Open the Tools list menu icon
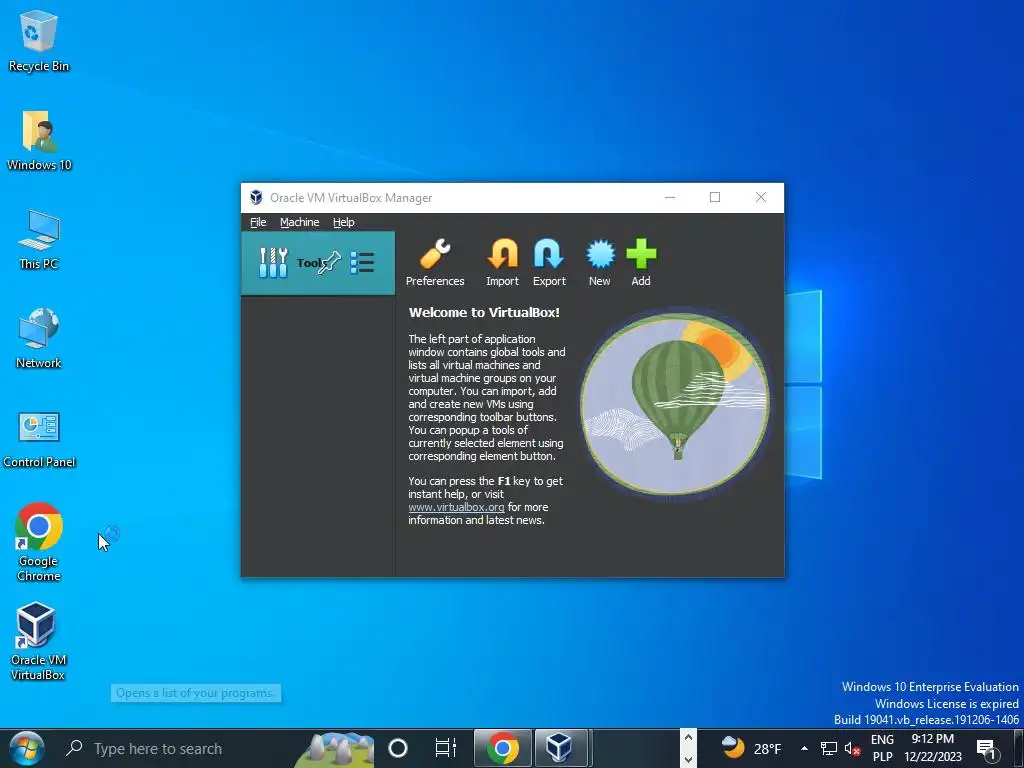This screenshot has width=1024, height=768. point(362,263)
